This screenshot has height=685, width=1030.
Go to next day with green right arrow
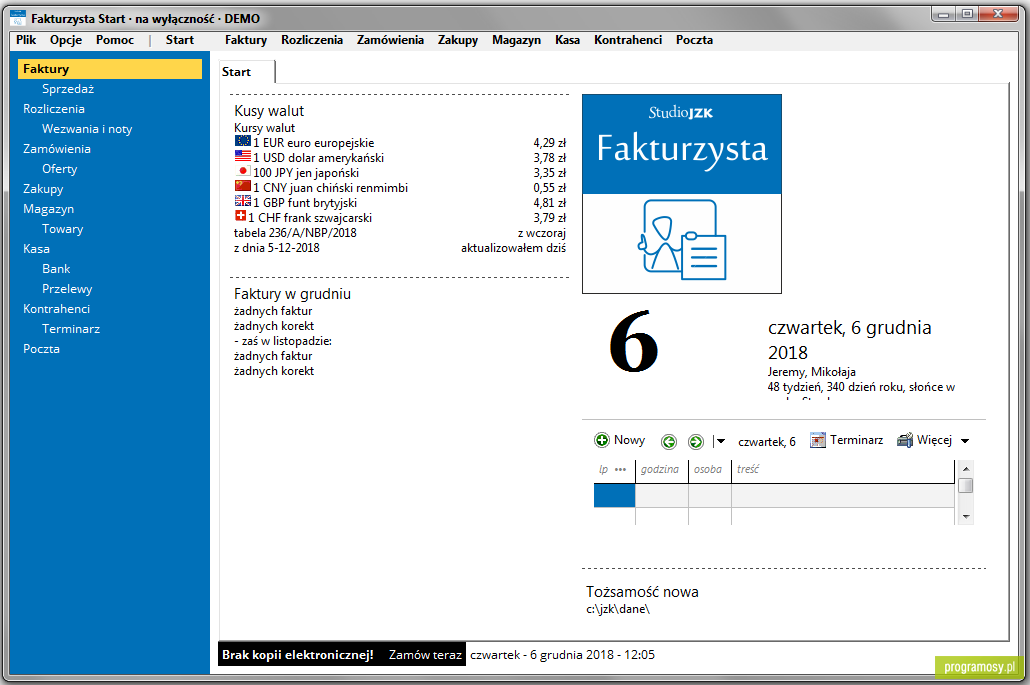tap(696, 441)
